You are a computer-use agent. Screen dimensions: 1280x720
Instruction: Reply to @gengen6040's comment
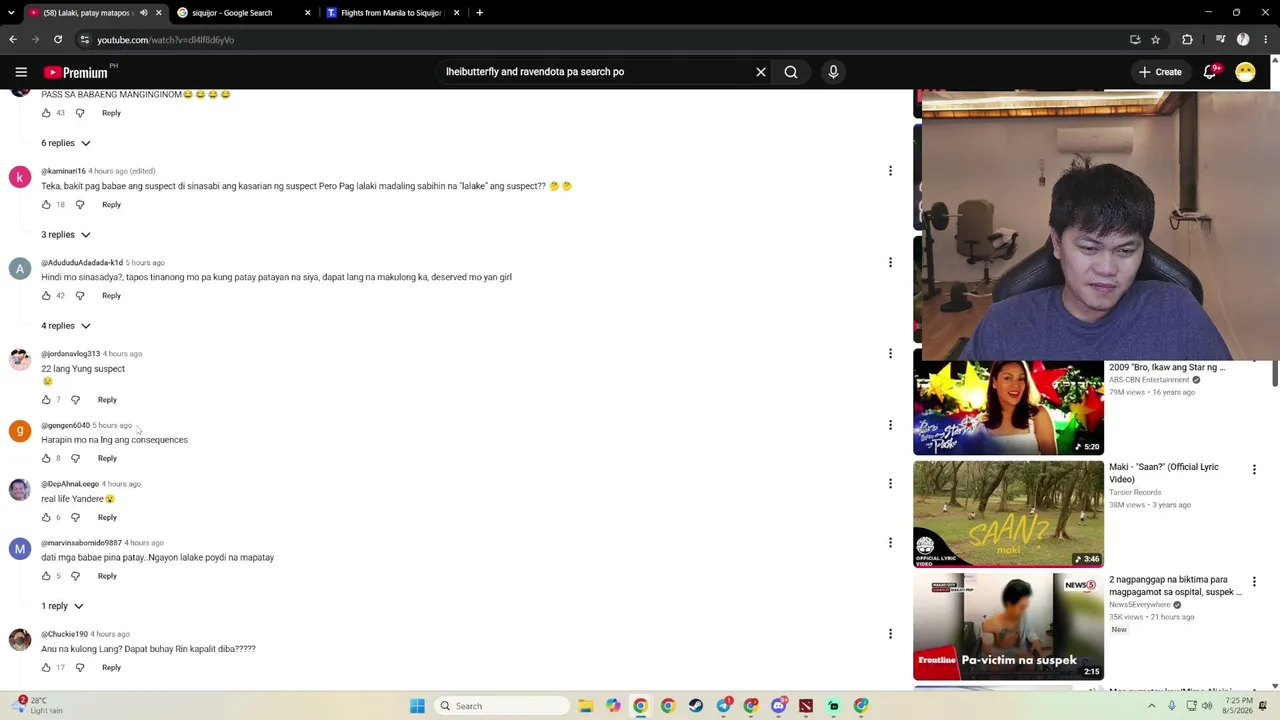pyautogui.click(x=107, y=458)
